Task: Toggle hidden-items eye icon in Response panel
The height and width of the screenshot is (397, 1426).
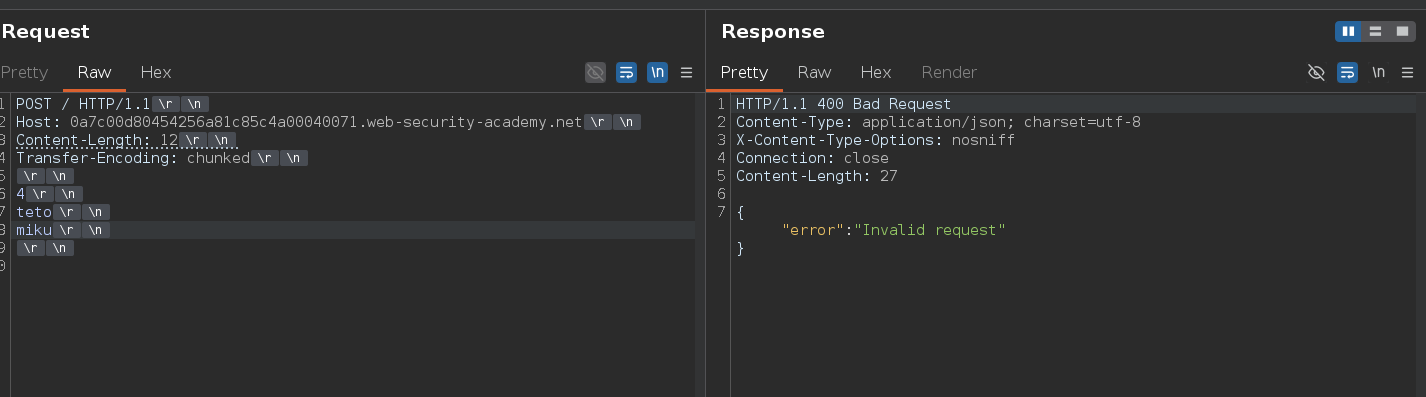Action: click(x=1316, y=72)
